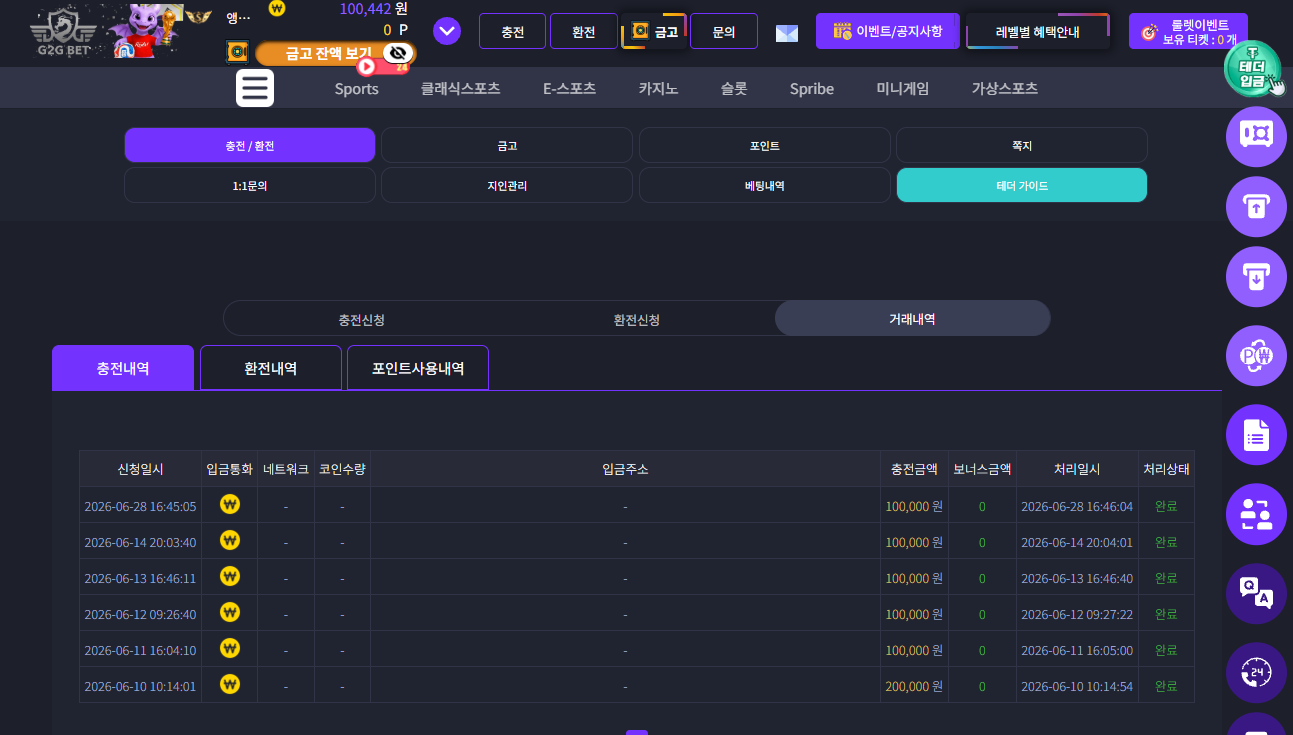Screen dimensions: 1293x735
Task: Expand the user info dropdown arrow
Action: pyautogui.click(x=447, y=32)
